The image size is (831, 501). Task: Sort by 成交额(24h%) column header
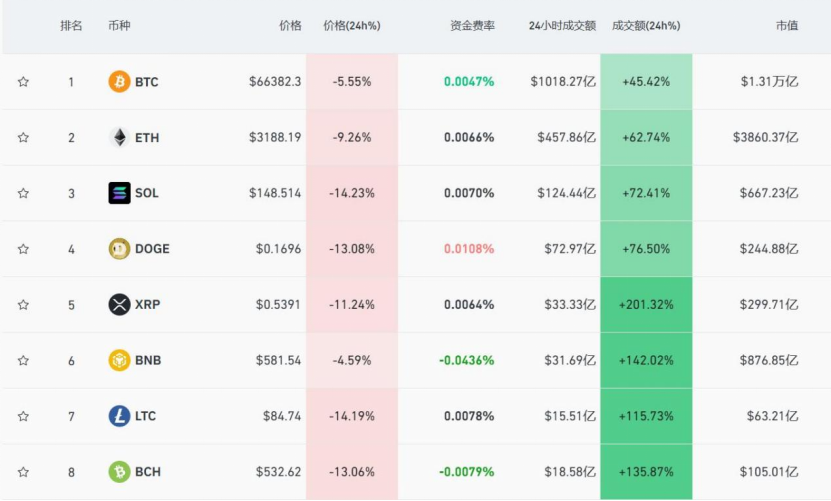point(646,25)
